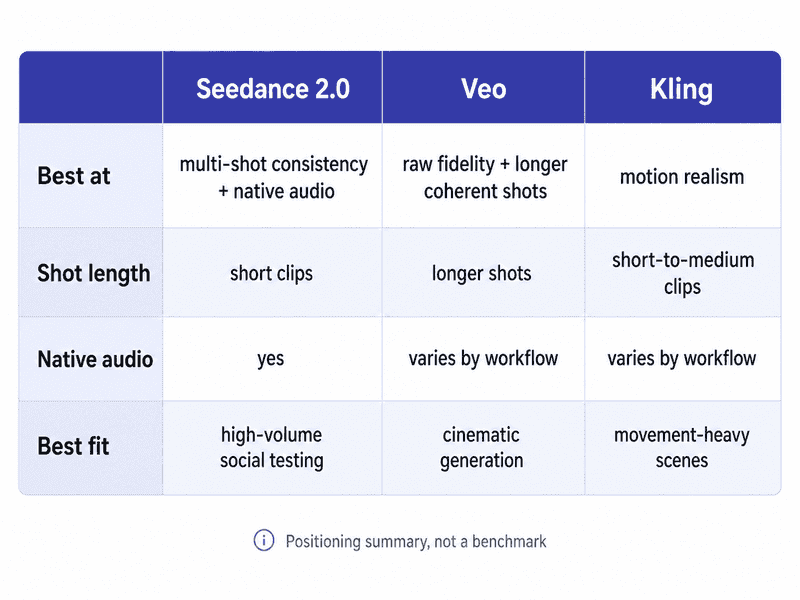
Task: Click the info icon beside Positioning summary
Action: (264, 540)
